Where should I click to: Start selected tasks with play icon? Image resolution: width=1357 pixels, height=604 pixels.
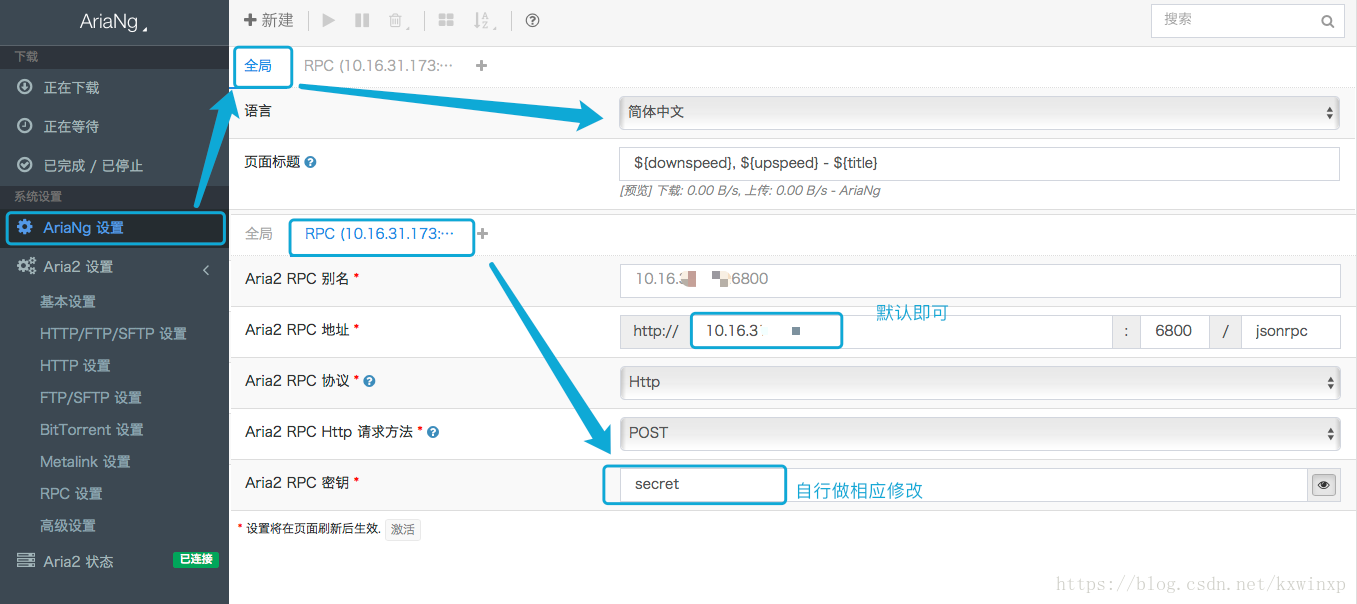pos(329,20)
